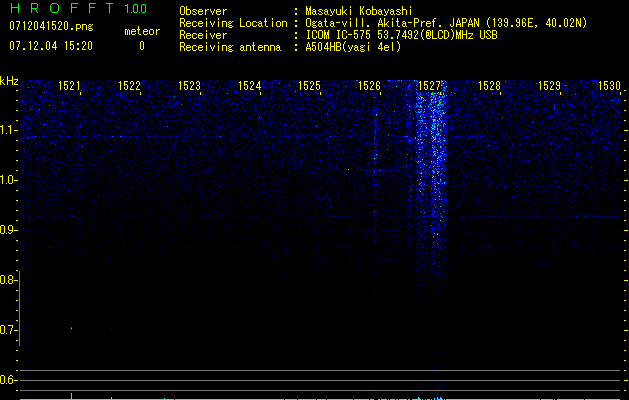The height and width of the screenshot is (400, 629).
Task: Click the 1521 time marker
Action: coord(69,86)
